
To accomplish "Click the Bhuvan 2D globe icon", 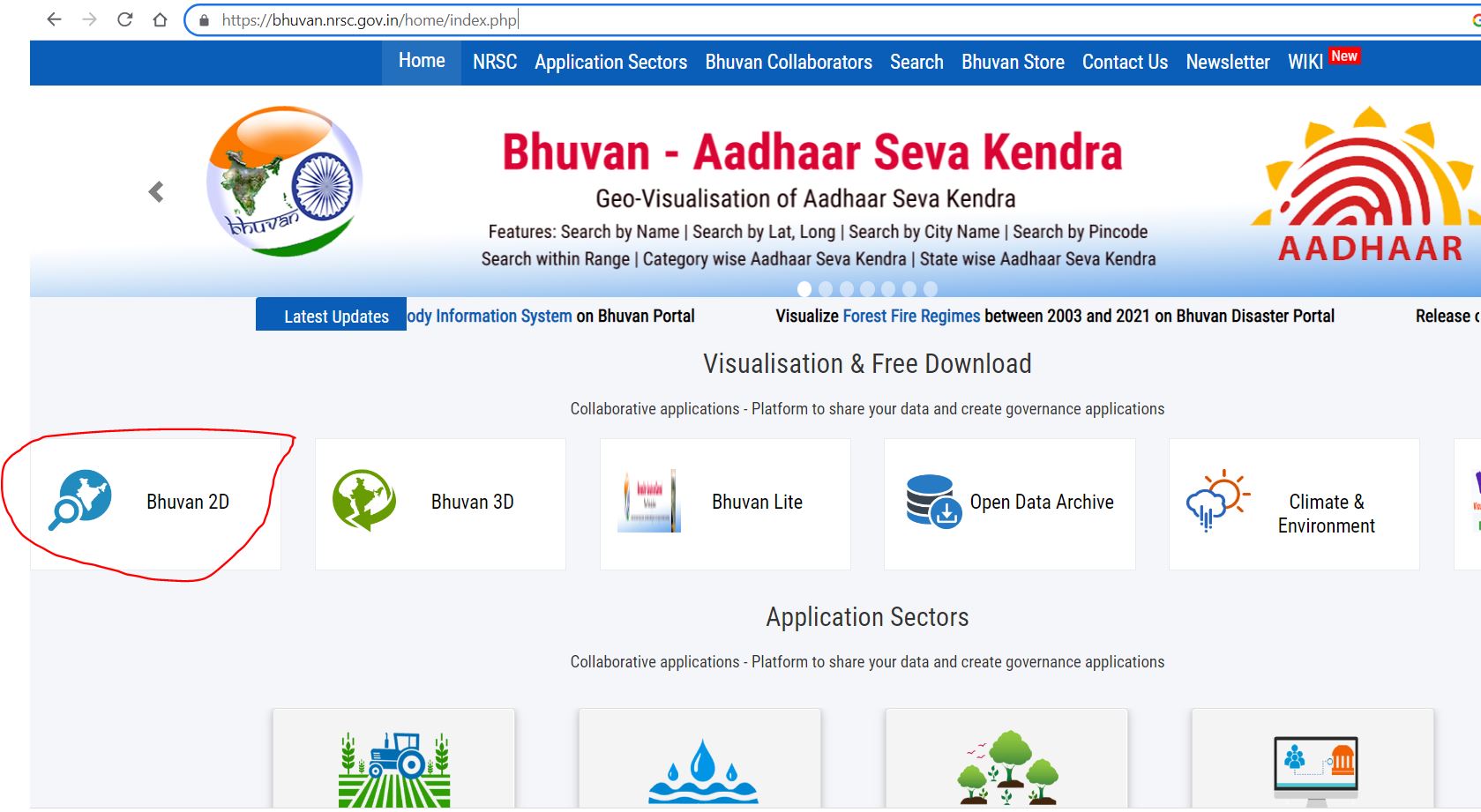I will (x=80, y=500).
